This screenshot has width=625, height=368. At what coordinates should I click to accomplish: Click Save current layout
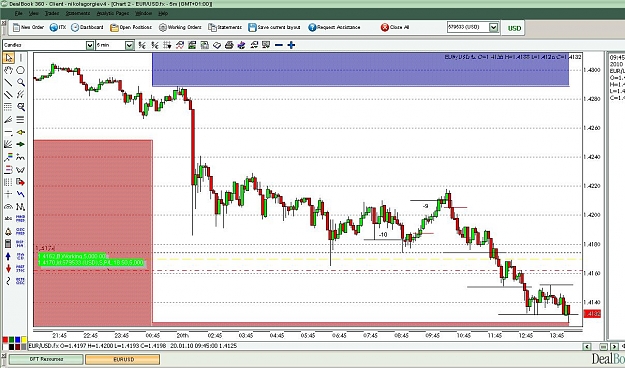(274, 27)
